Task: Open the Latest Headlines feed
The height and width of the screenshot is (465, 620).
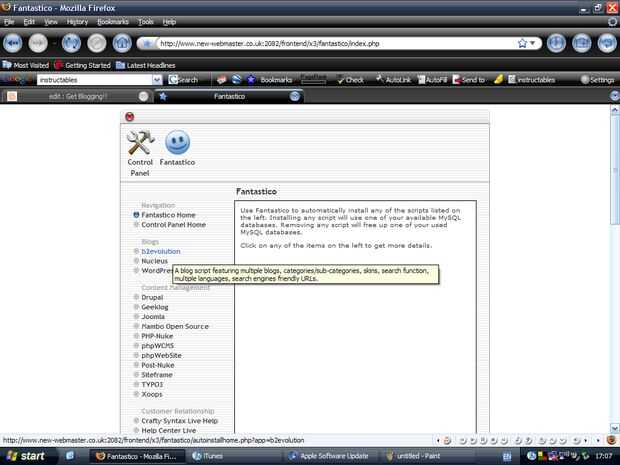Action: point(146,65)
